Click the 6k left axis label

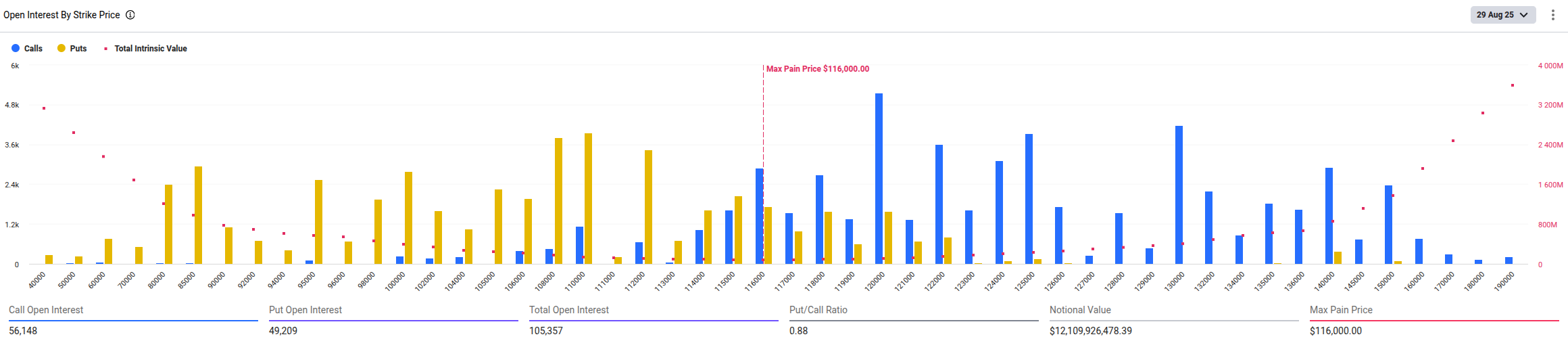point(15,66)
